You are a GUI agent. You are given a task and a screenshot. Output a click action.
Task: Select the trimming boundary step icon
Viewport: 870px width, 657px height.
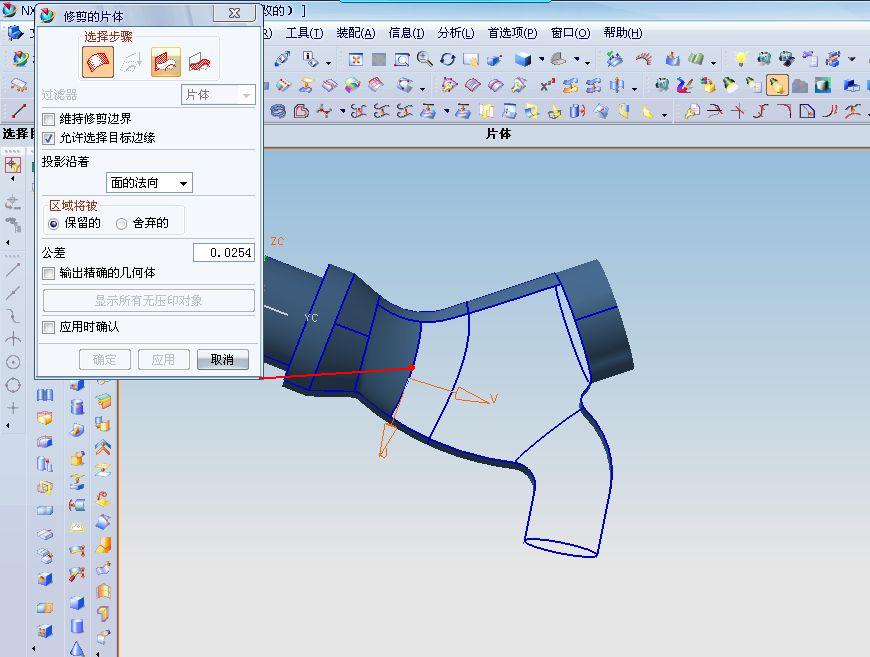[x=166, y=62]
